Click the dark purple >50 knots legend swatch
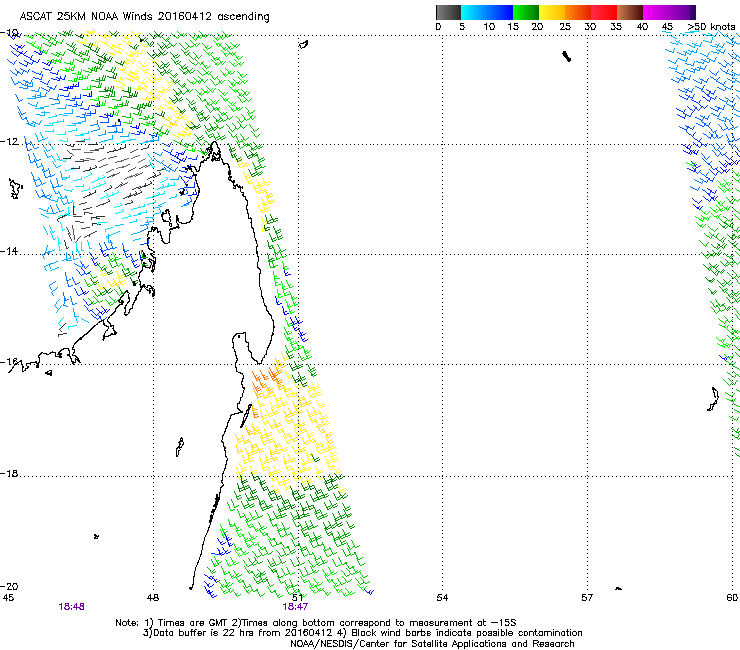 pos(692,12)
